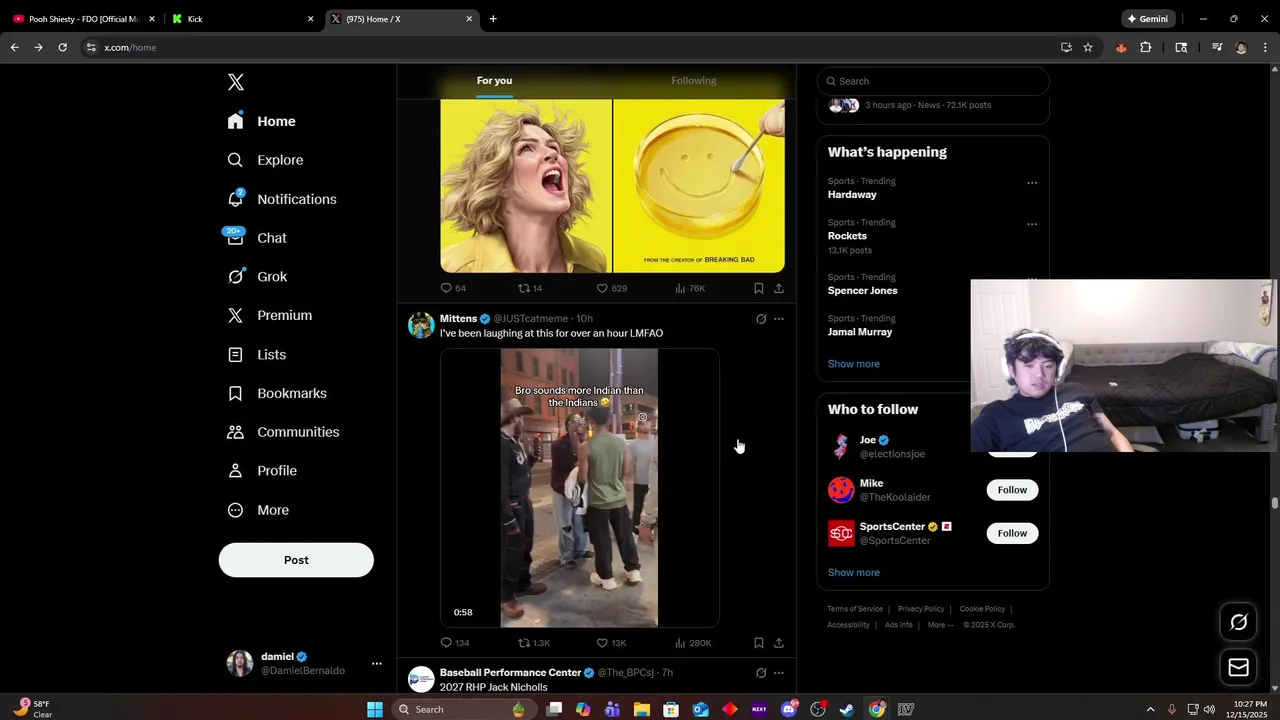More options on Baseball Performance Center post
Screen dimensions: 1280x720
pos(779,673)
